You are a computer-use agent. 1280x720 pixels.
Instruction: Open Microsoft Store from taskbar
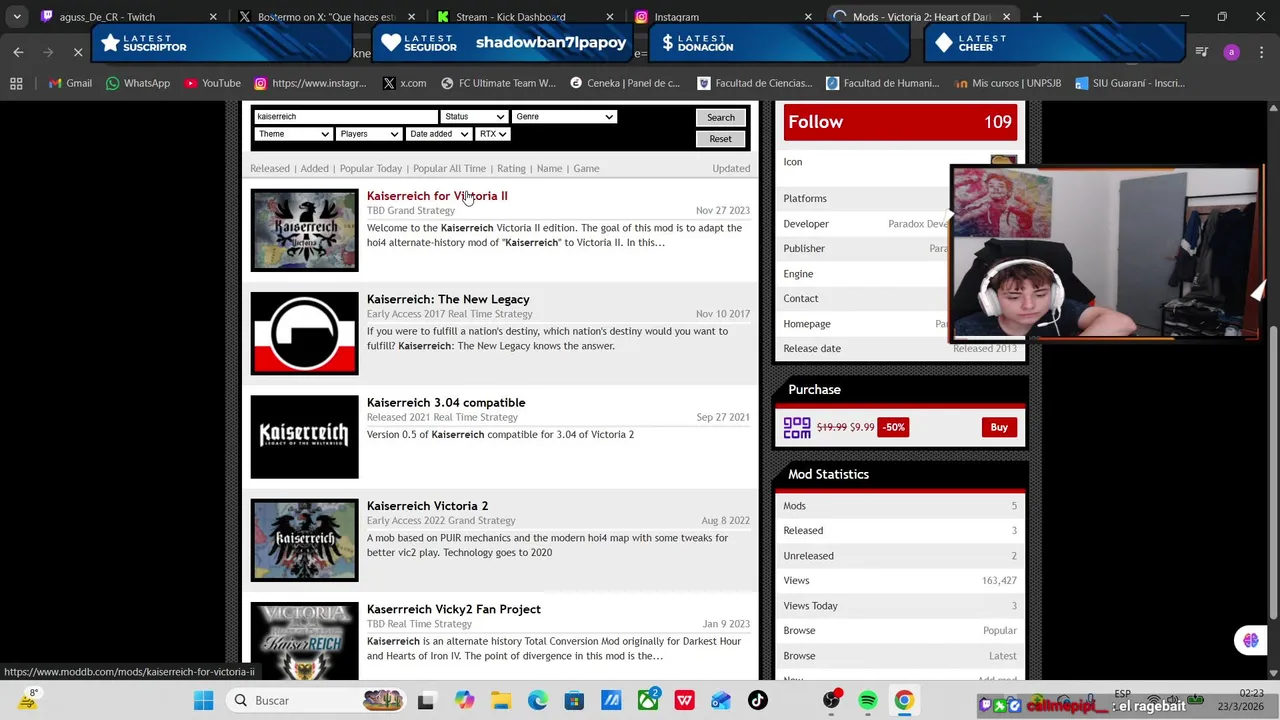coord(574,701)
